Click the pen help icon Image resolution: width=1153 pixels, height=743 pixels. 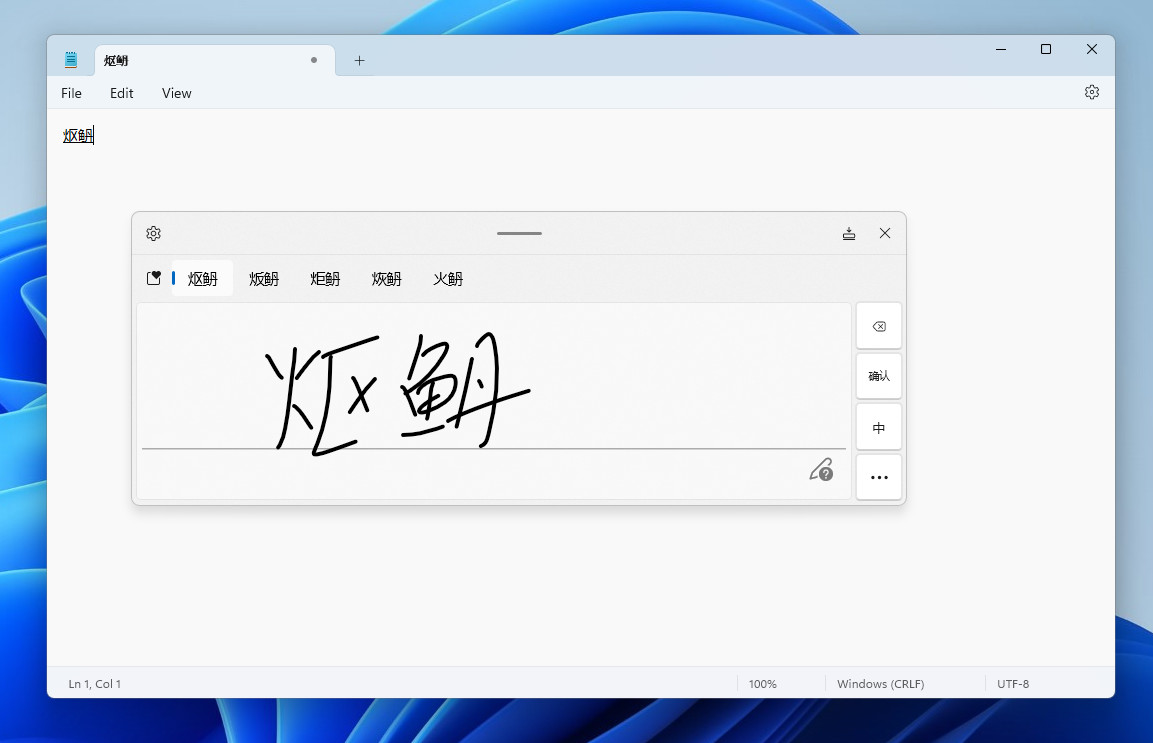(x=821, y=470)
